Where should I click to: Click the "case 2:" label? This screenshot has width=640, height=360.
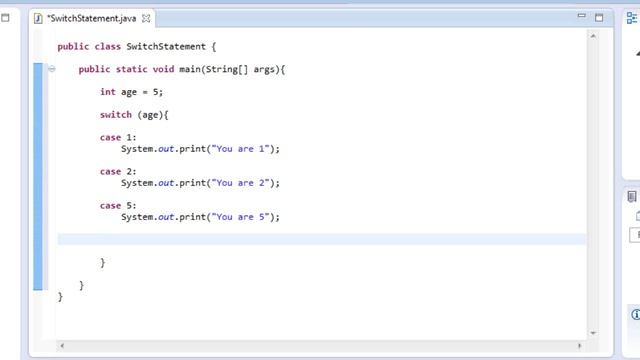(118, 172)
